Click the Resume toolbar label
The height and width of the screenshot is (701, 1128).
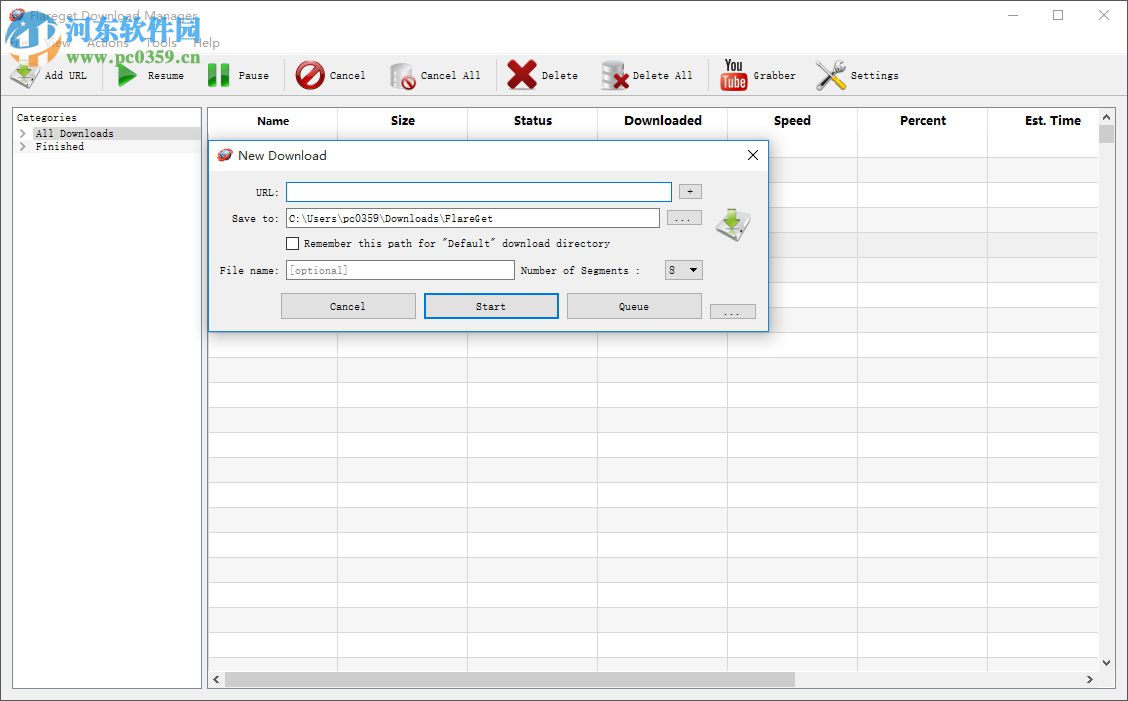[x=165, y=76]
